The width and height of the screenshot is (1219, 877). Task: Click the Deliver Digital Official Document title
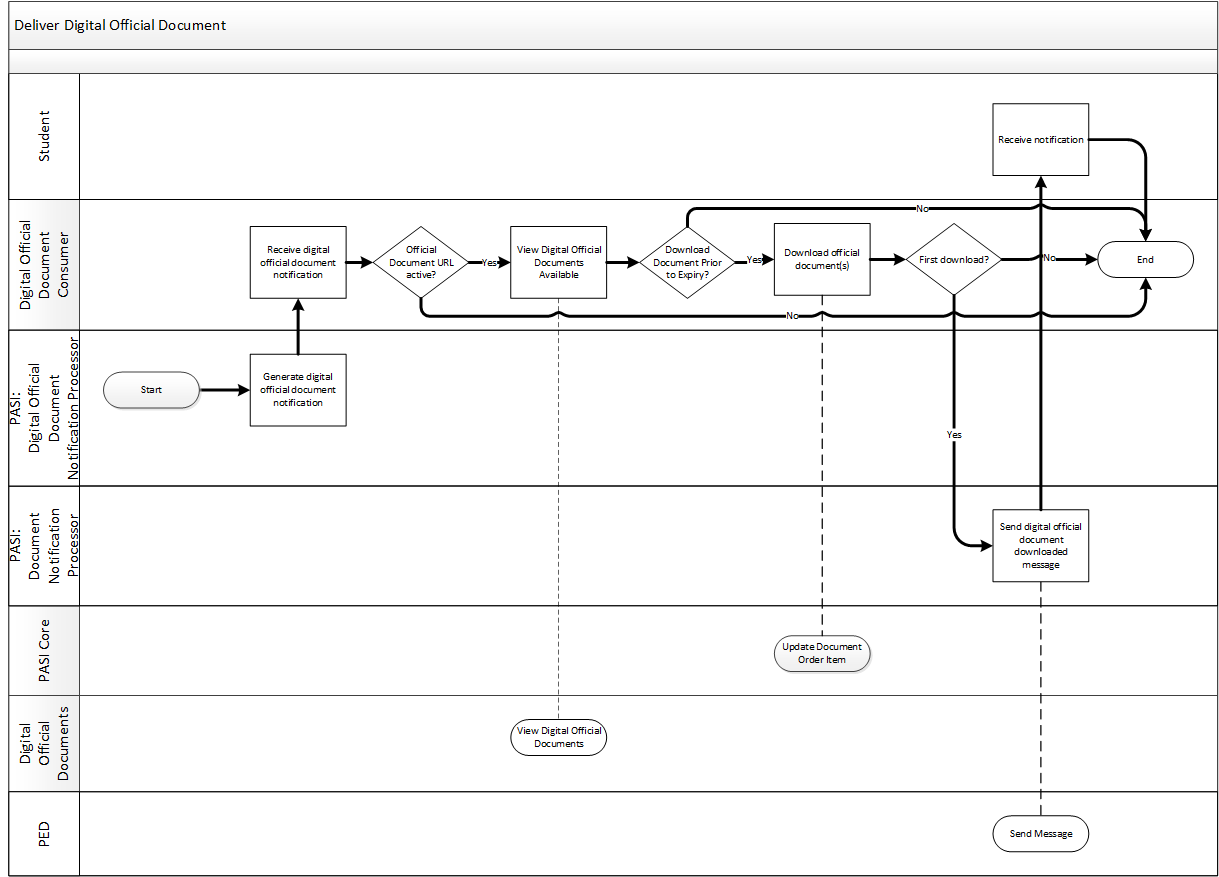pos(120,25)
